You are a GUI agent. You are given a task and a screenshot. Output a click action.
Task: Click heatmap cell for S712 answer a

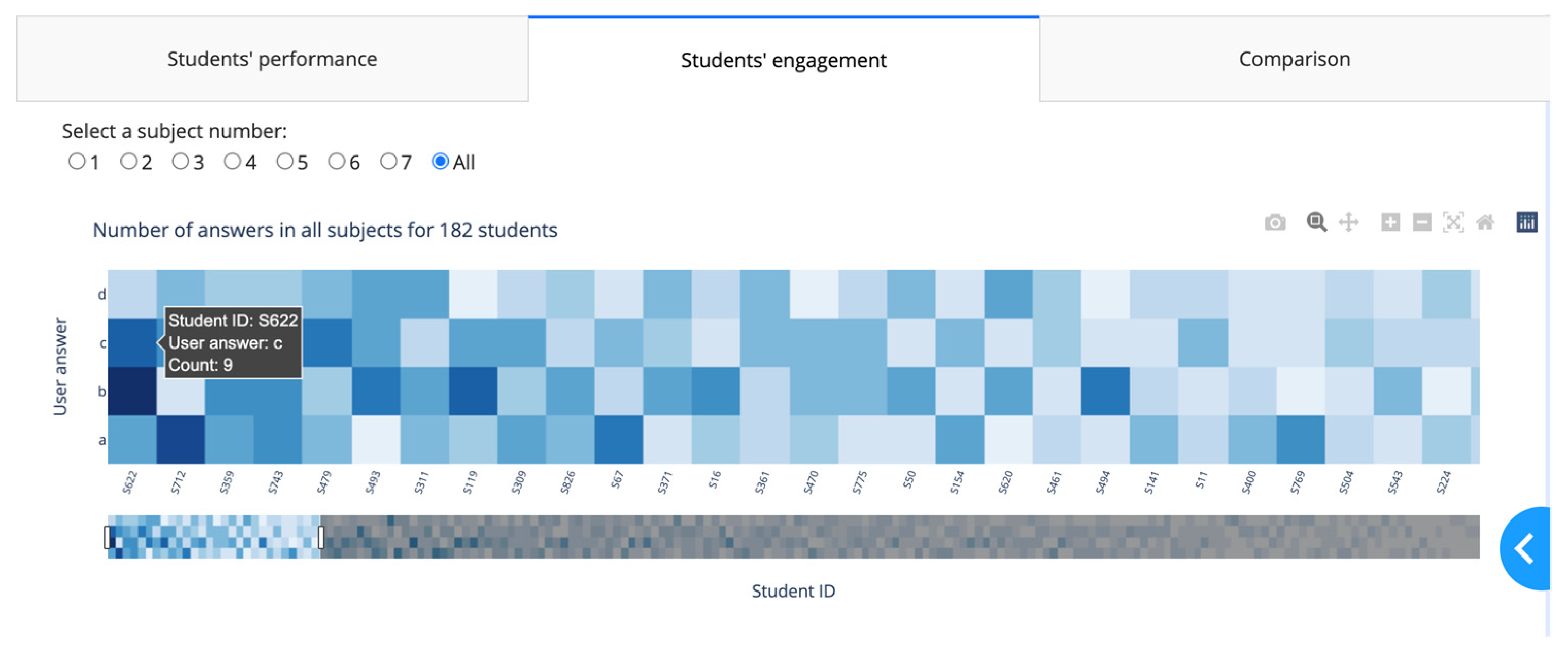coord(181,440)
